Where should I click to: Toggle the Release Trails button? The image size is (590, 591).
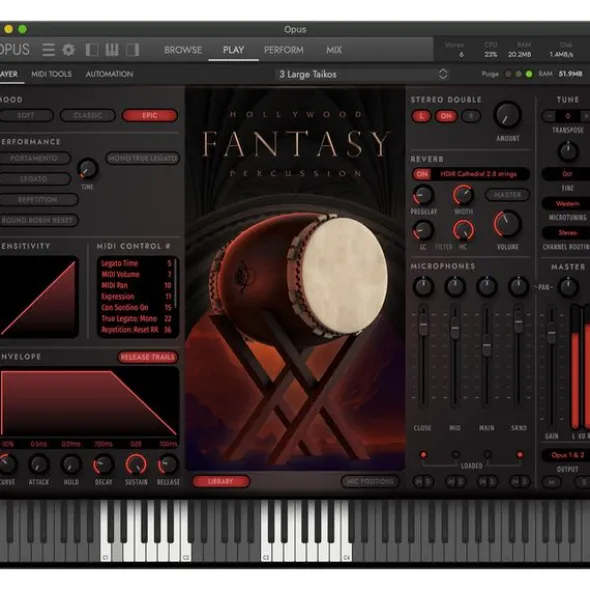(148, 357)
